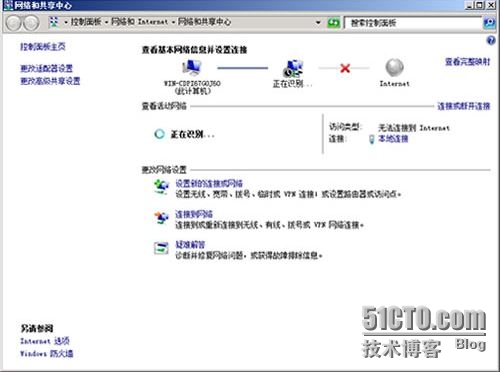Click the green refresh button beside address bar
This screenshot has width=500, height=372.
click(333, 23)
